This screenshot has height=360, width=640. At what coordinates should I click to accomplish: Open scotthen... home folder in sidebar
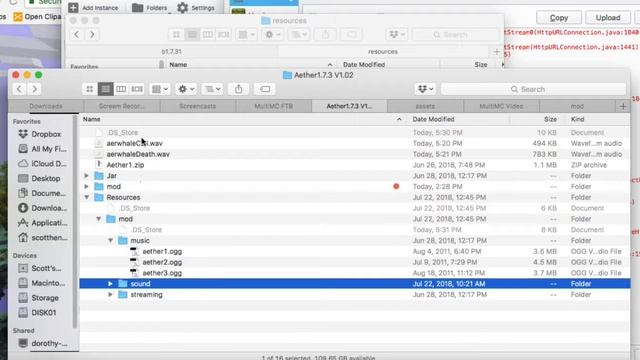[43, 238]
